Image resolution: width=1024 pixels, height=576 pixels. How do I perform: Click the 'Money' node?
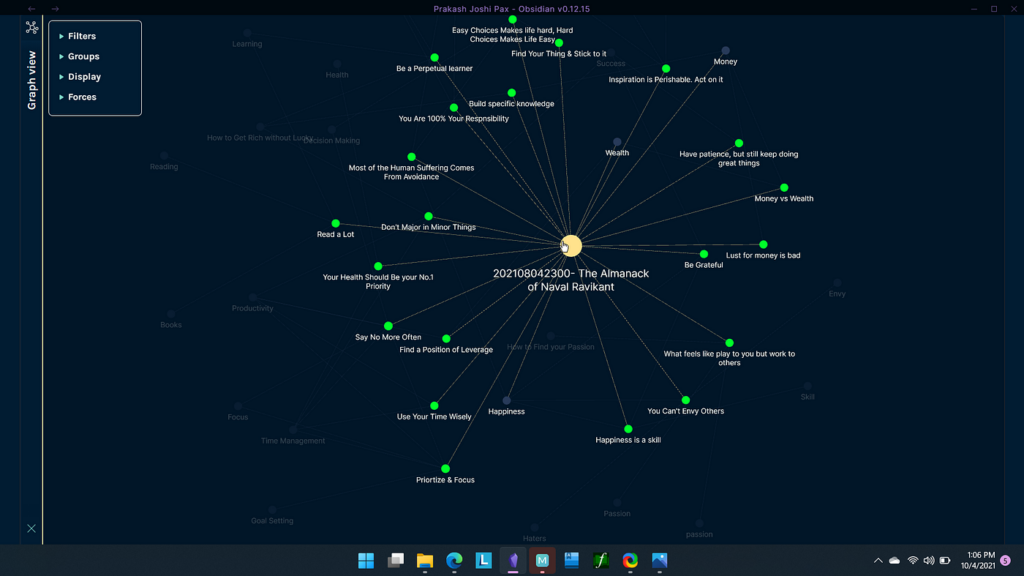(x=725, y=50)
